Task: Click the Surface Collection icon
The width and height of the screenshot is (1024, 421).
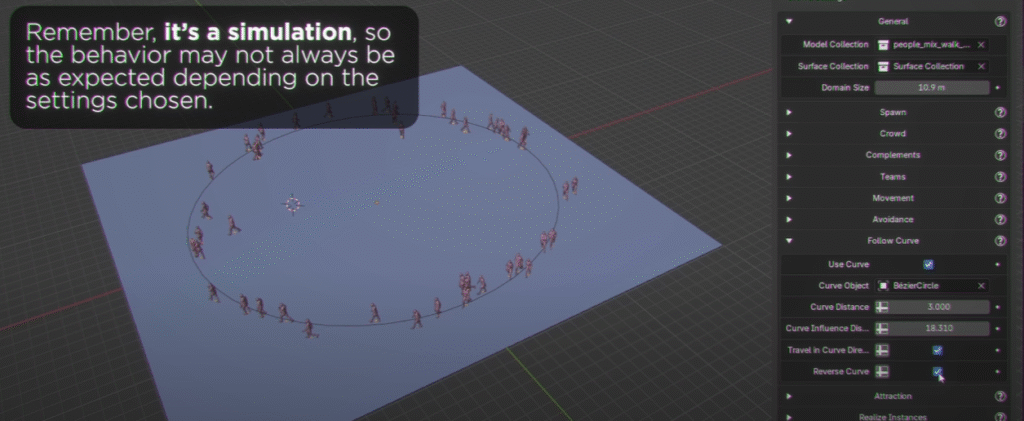Action: [884, 66]
